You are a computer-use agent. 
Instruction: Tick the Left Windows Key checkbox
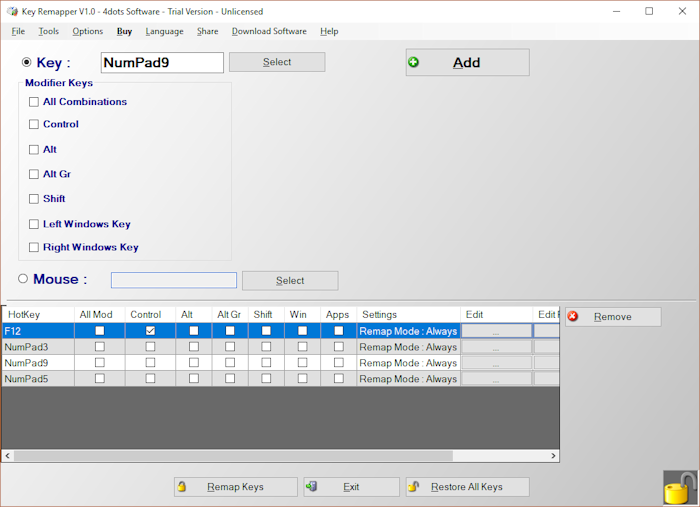34,225
